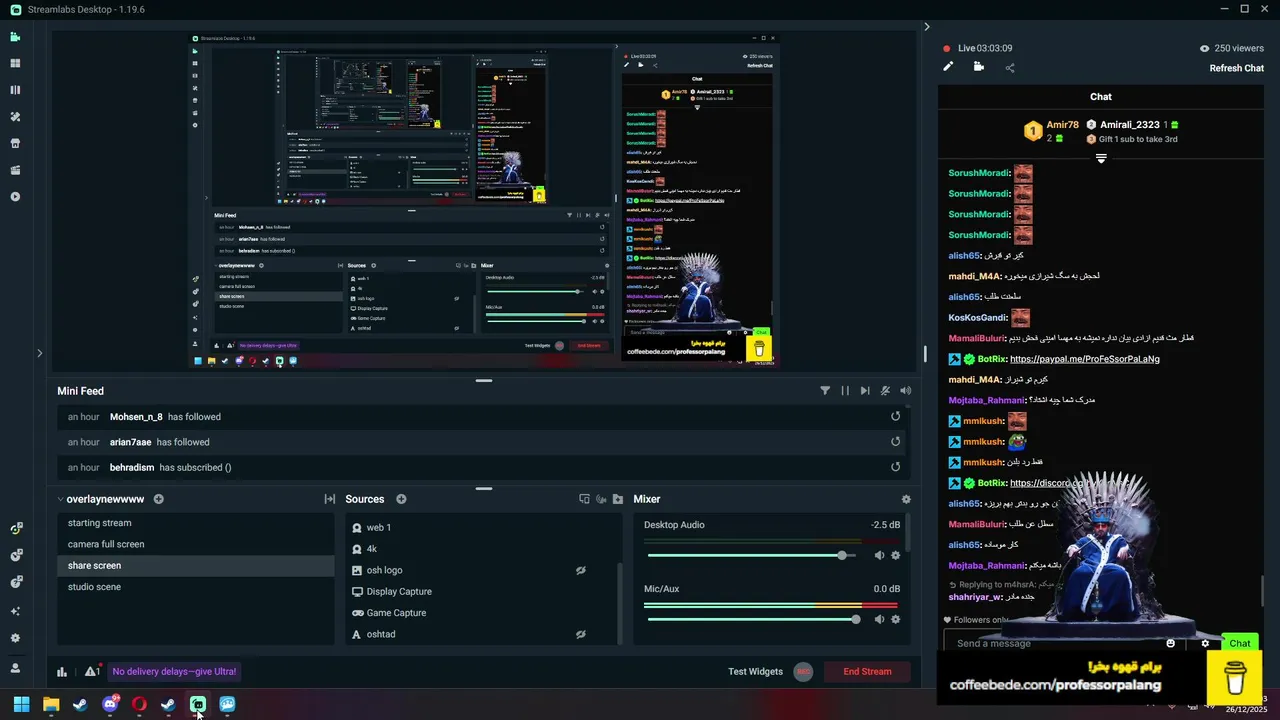Replay the behradism subscribe alert

895,467
